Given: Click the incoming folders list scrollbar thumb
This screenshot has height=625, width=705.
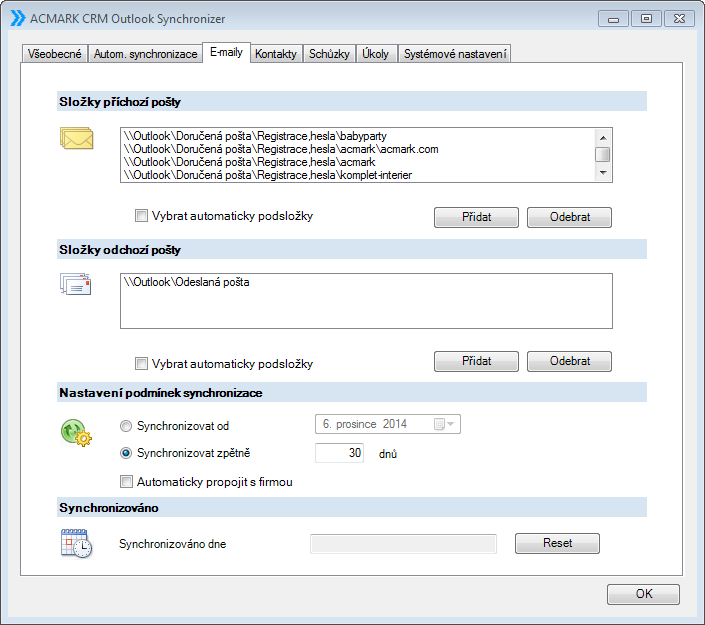Looking at the screenshot, I should pos(603,154).
